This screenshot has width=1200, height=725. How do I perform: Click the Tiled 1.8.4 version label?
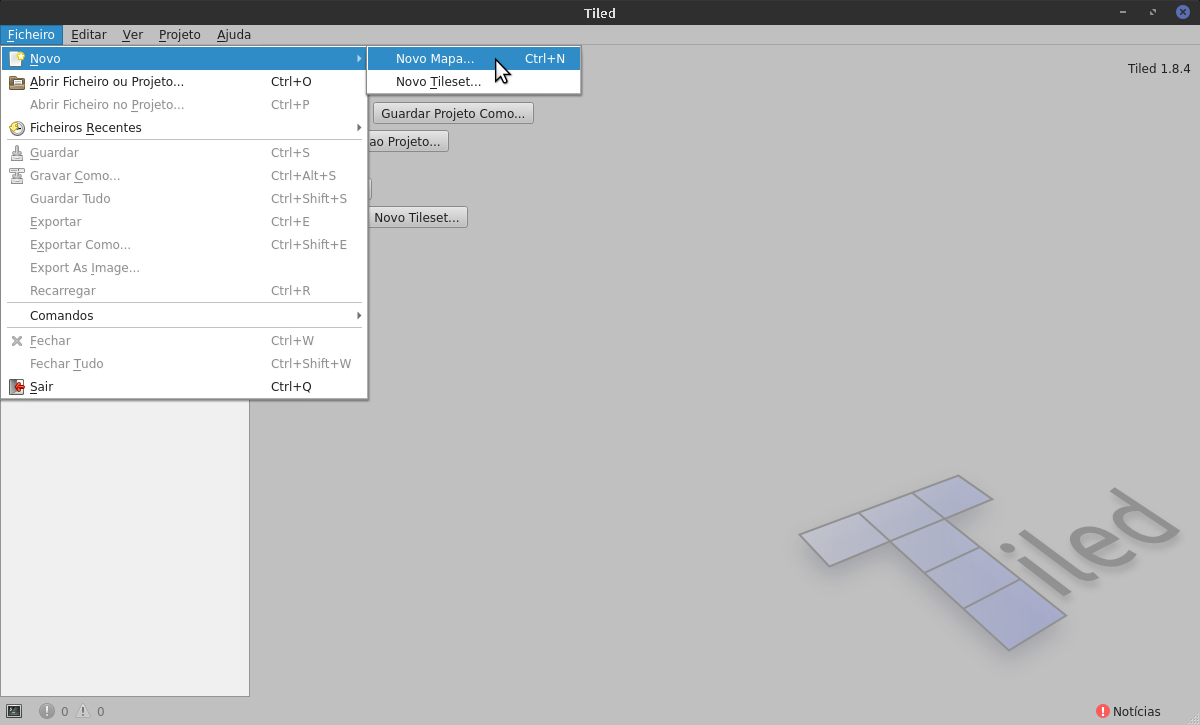[x=1159, y=69]
